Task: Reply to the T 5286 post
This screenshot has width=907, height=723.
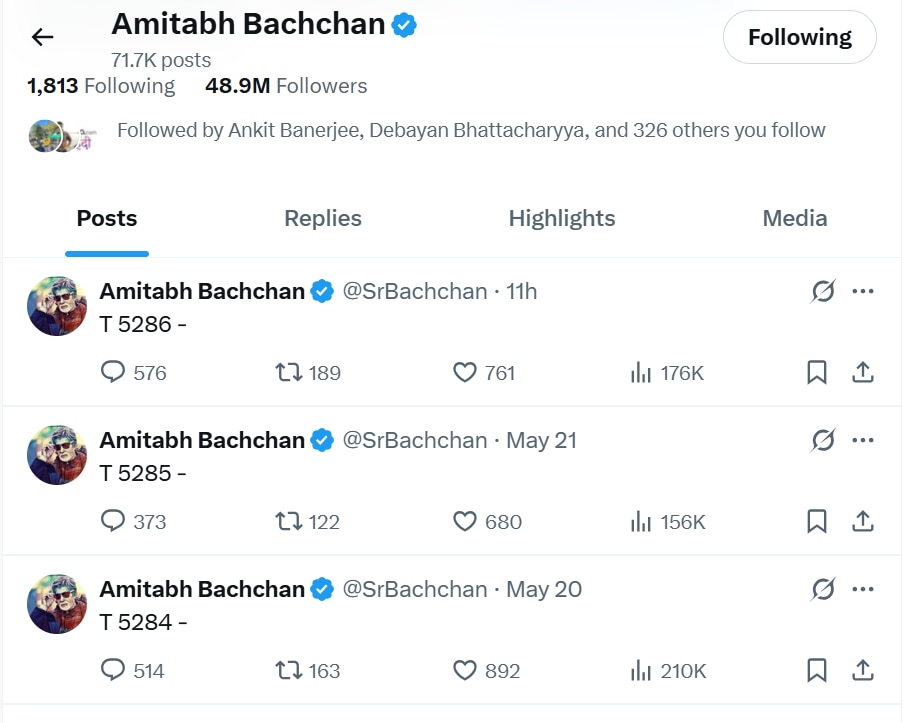Action: [114, 373]
